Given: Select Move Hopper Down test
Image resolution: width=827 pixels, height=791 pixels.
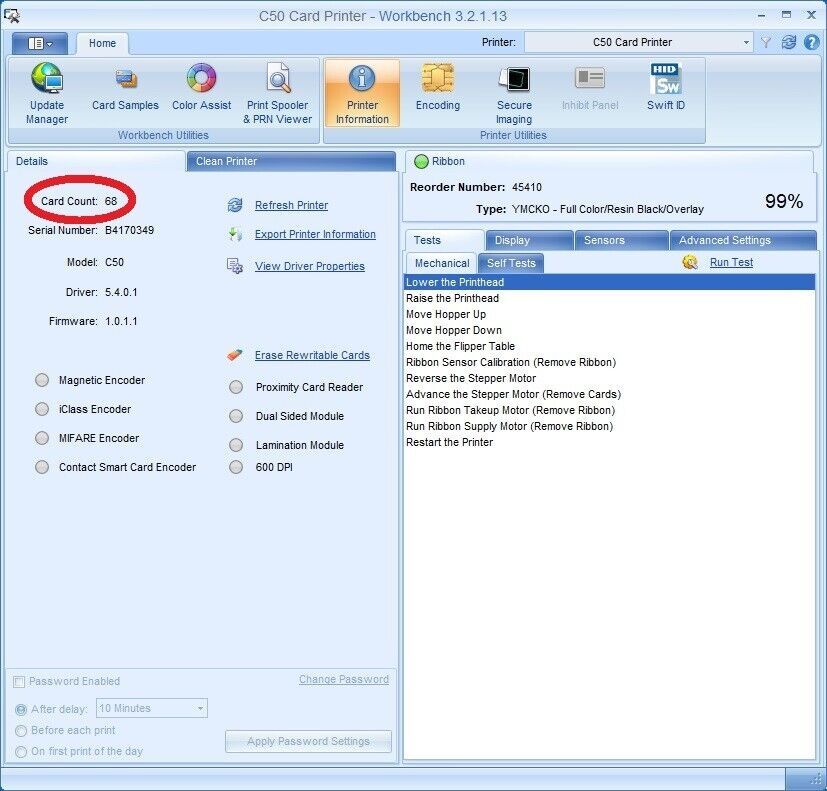Looking at the screenshot, I should coord(610,330).
